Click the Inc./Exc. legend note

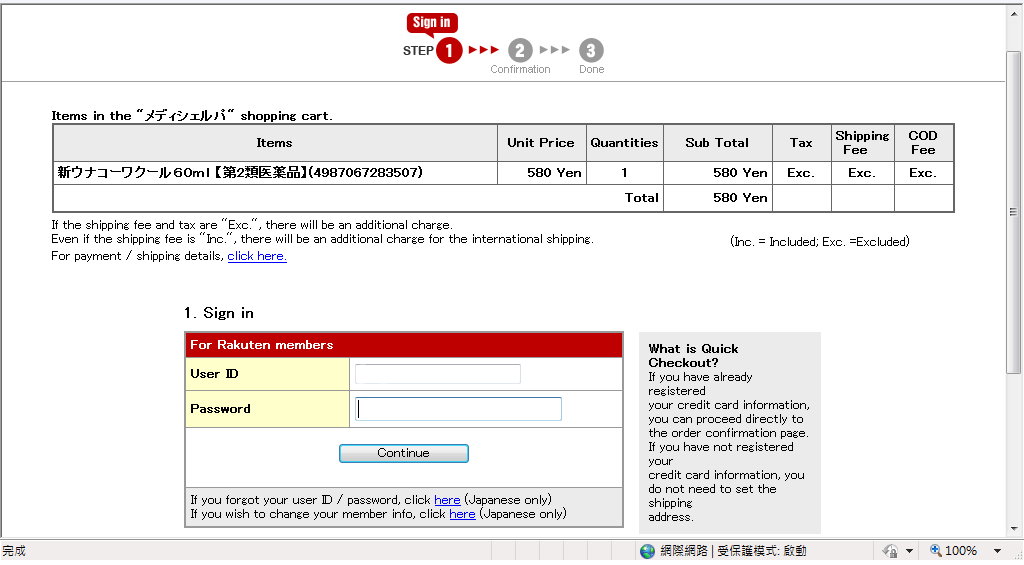pos(820,242)
